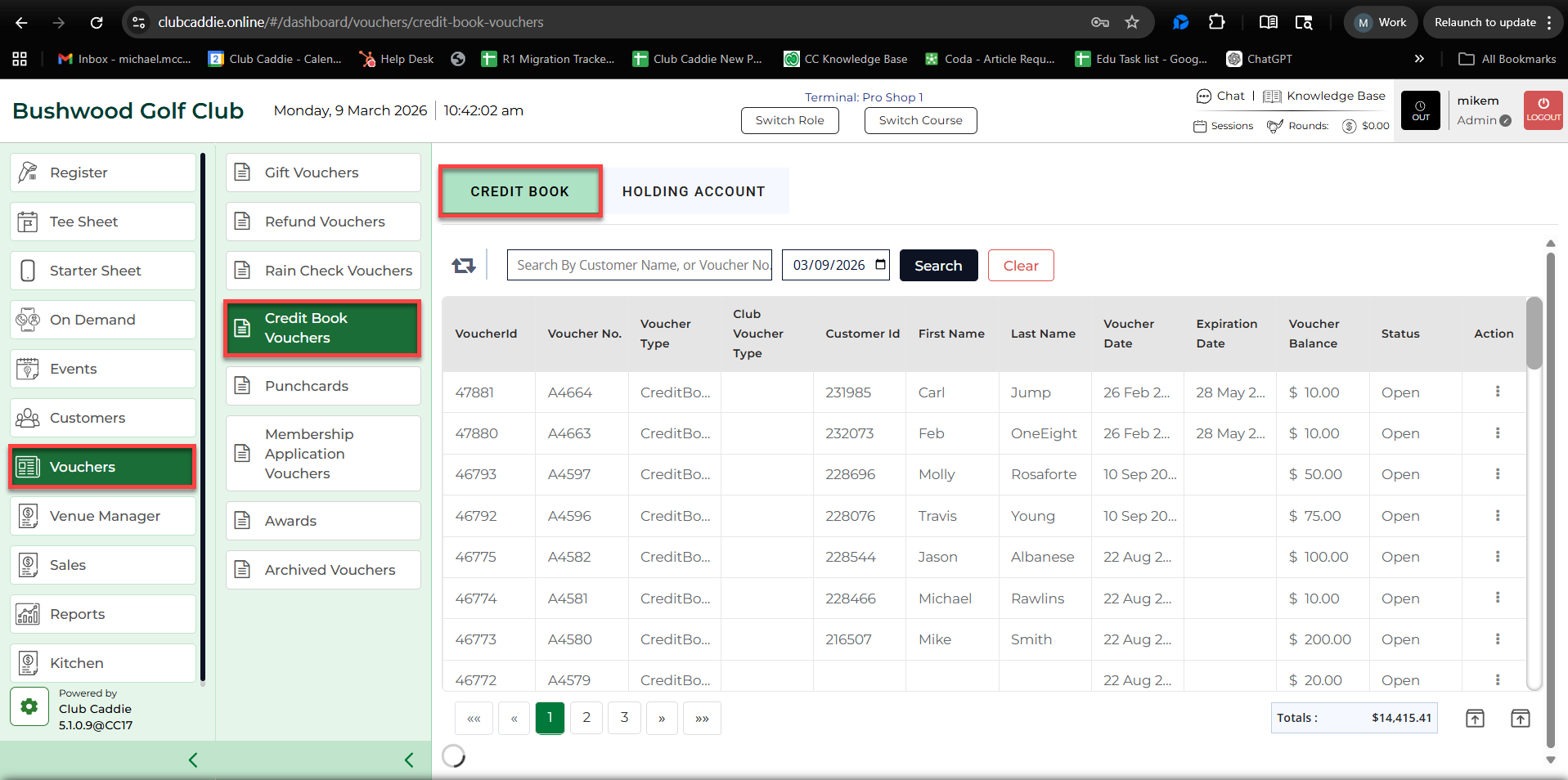This screenshot has height=780, width=1568.
Task: Switch to Holding Account tab
Action: [x=693, y=191]
